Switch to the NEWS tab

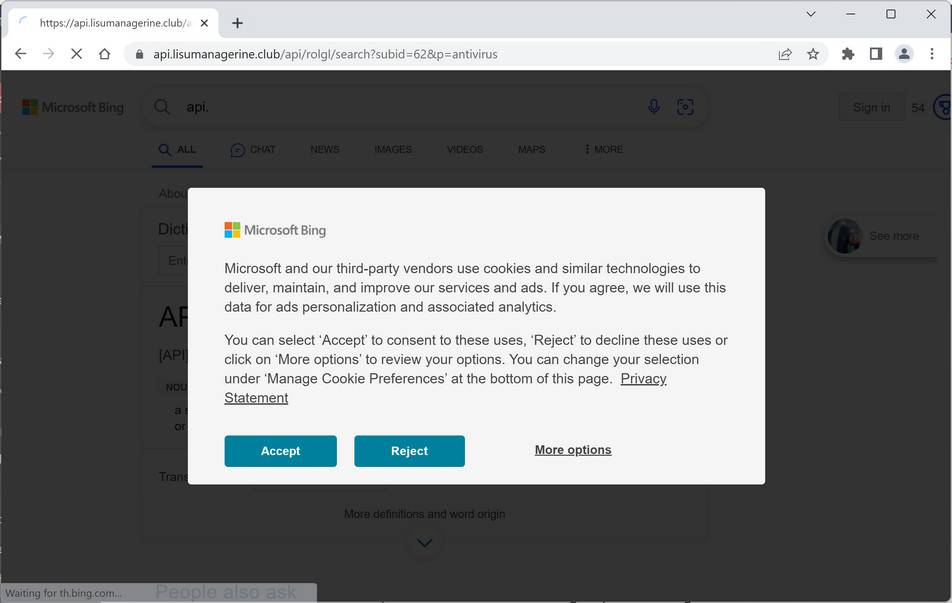325,149
